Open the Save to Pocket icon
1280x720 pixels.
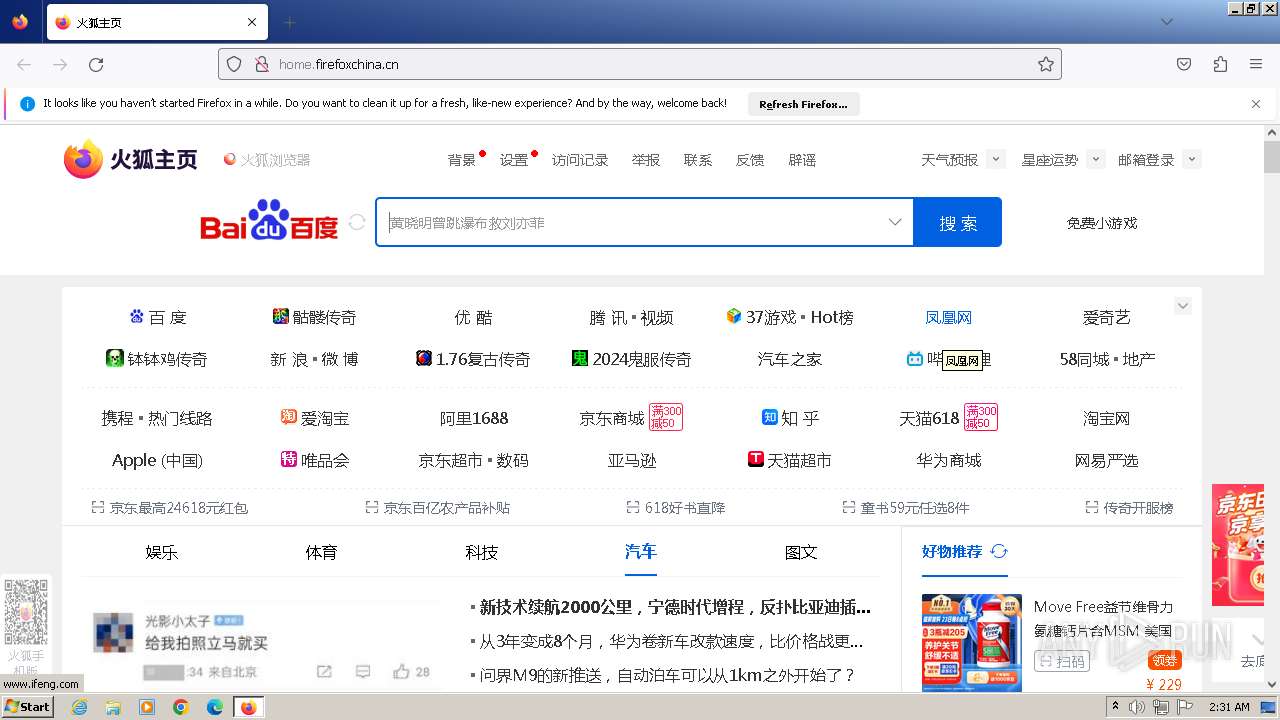[1184, 64]
